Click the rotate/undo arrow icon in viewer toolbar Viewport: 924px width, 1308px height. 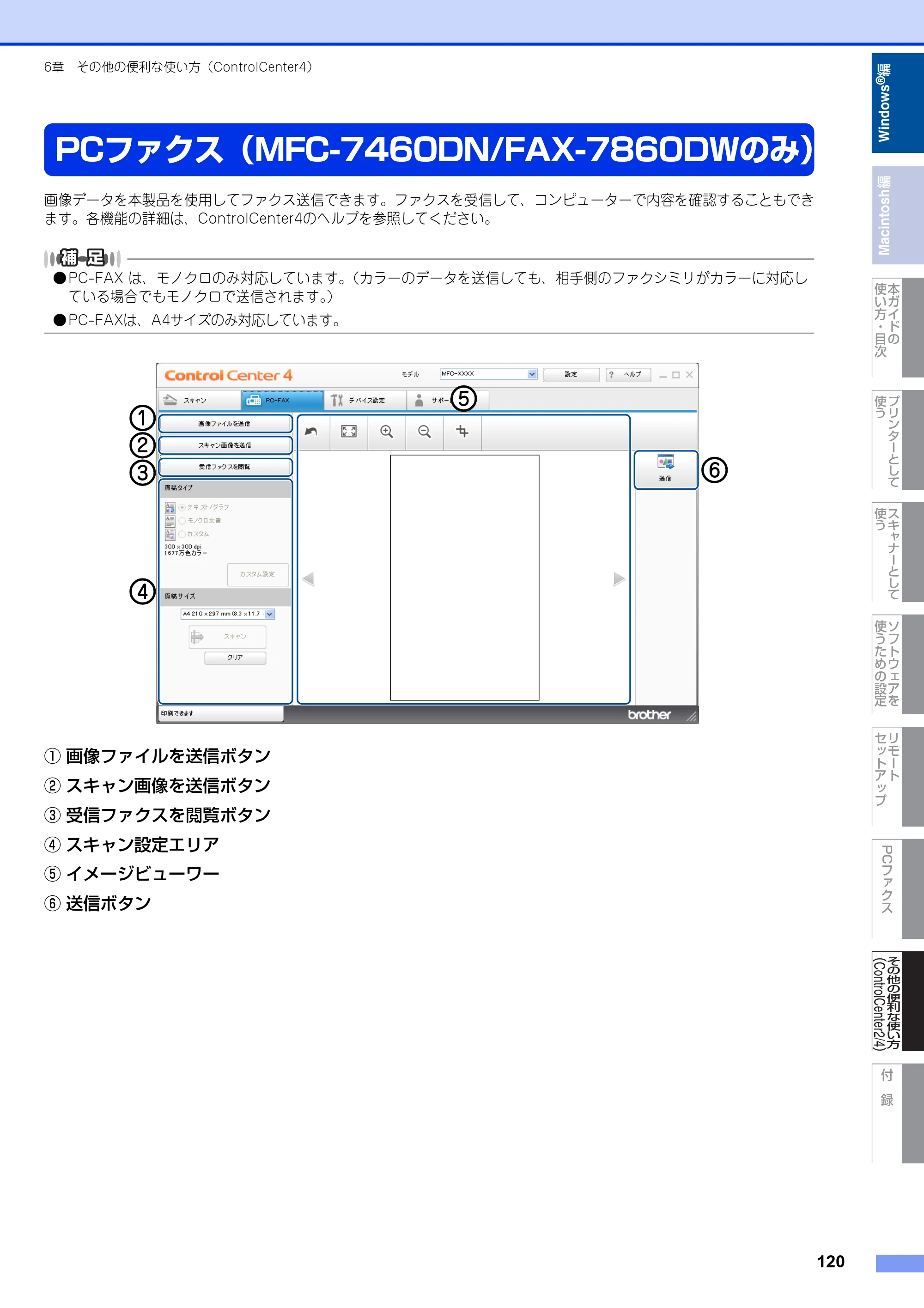[311, 432]
